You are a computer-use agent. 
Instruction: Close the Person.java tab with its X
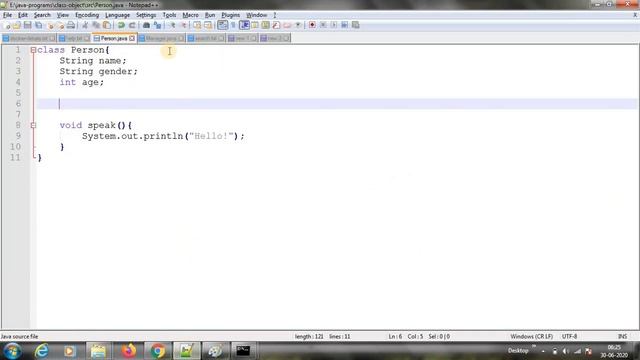point(132,38)
